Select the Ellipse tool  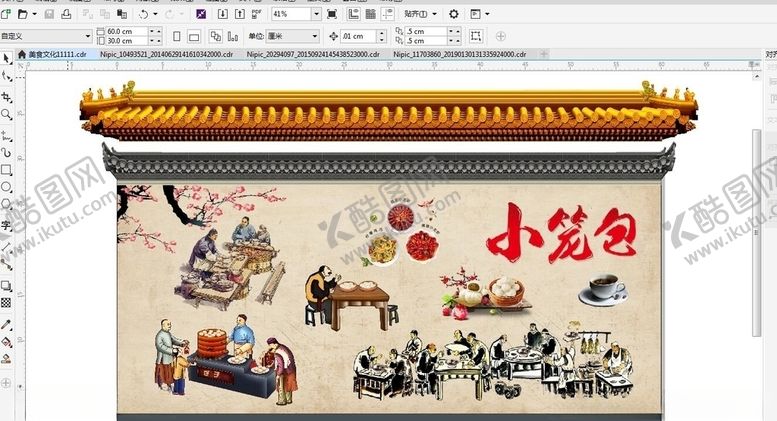pos(6,187)
